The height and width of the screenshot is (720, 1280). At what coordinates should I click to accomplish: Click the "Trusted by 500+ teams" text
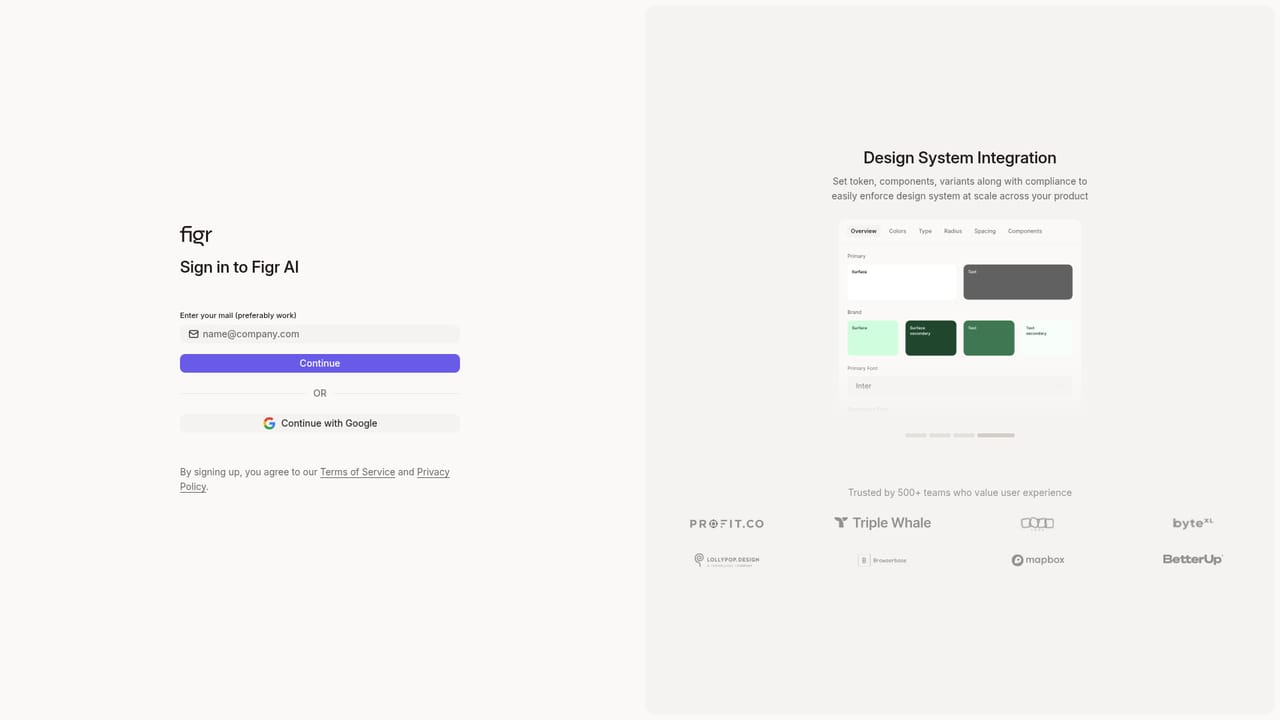tap(960, 492)
